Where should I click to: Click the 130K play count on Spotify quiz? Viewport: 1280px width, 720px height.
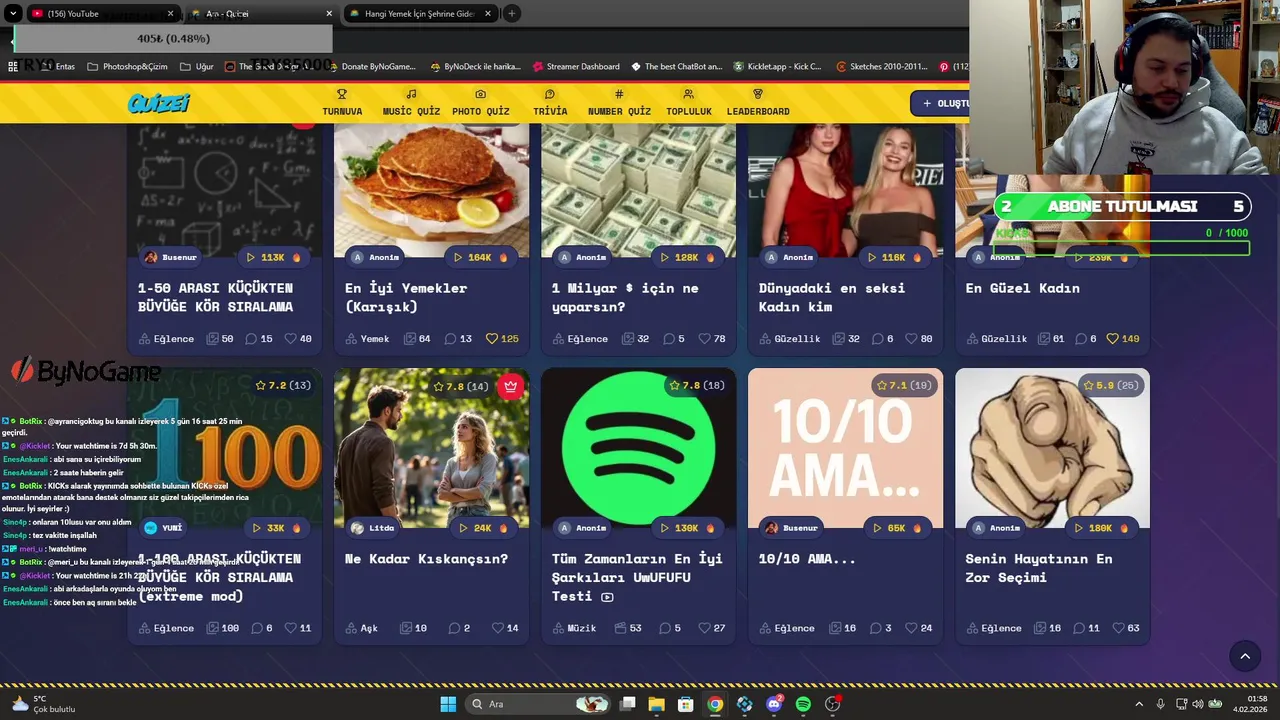(688, 527)
